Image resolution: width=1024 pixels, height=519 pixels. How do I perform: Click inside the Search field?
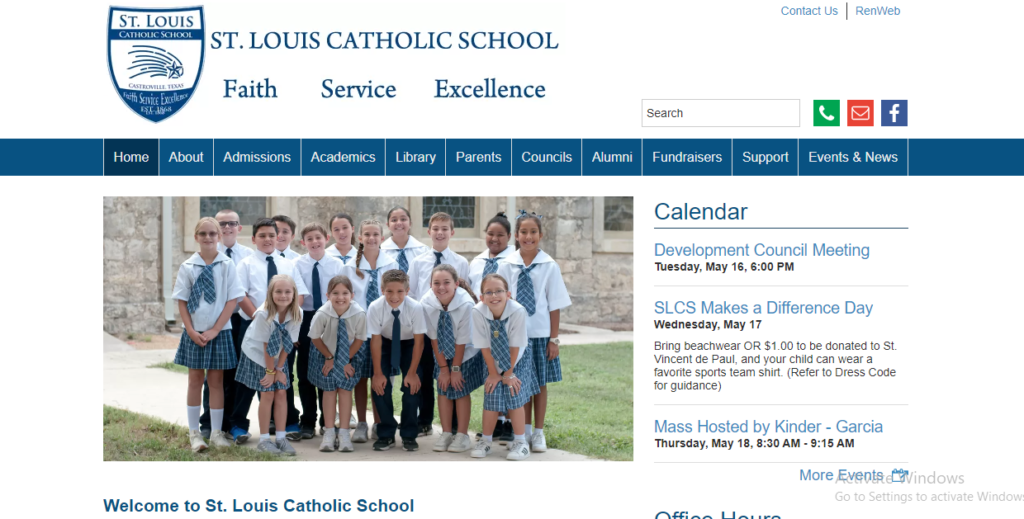click(720, 113)
